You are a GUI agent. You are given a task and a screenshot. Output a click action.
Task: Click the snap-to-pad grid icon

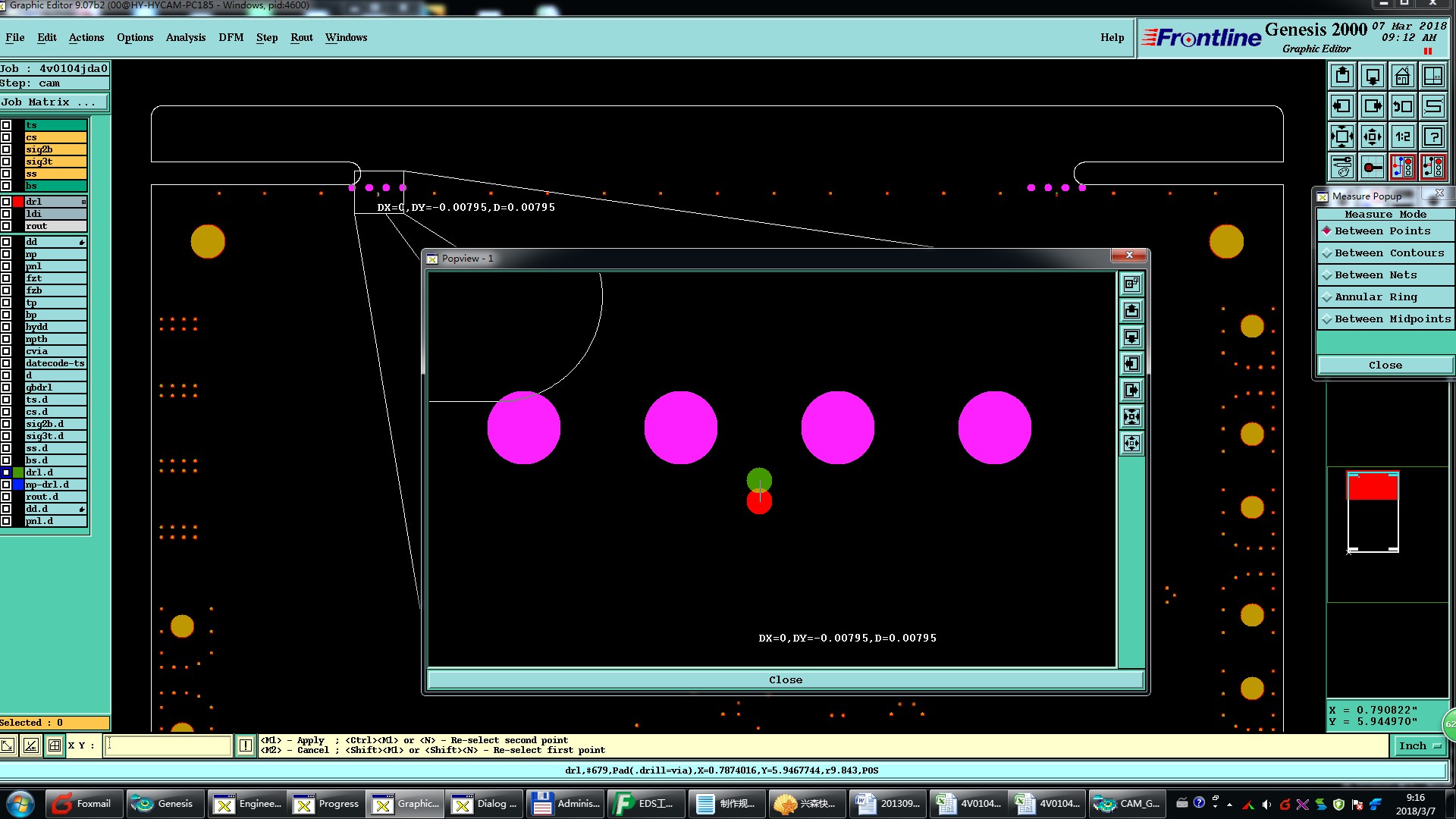click(1373, 167)
